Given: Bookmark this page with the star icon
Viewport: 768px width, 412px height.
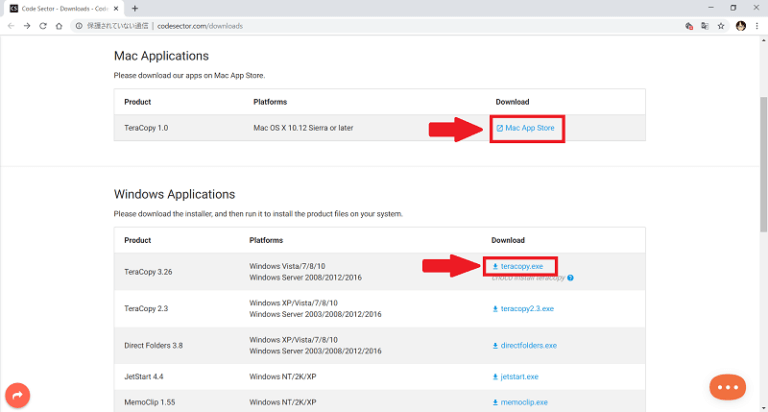Looking at the screenshot, I should (x=720, y=25).
